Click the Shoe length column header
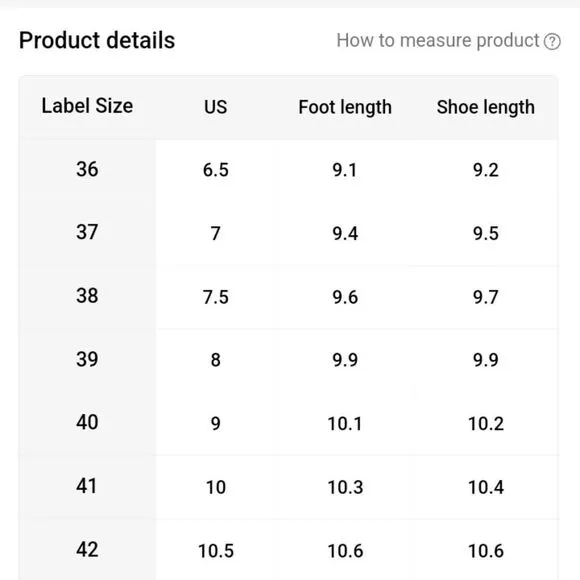This screenshot has height=580, width=580. coord(486,107)
